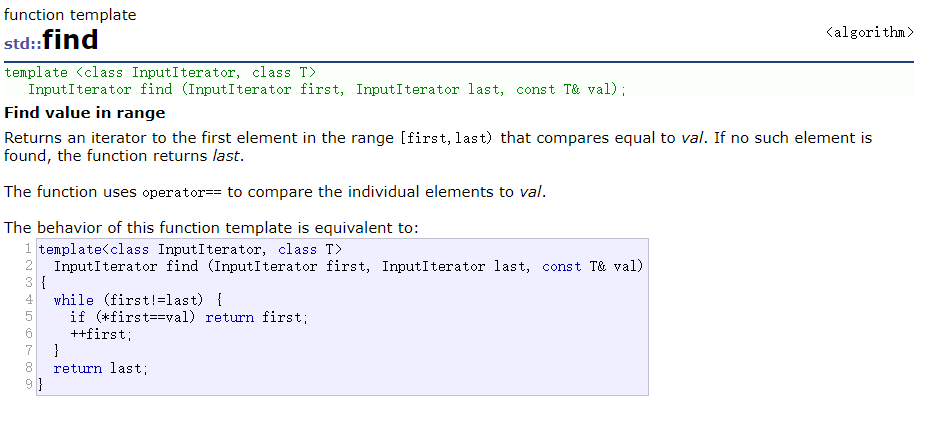943x423 pixels.
Task: Click the 'if (*first==val)' condition
Action: pyautogui.click(x=133, y=317)
